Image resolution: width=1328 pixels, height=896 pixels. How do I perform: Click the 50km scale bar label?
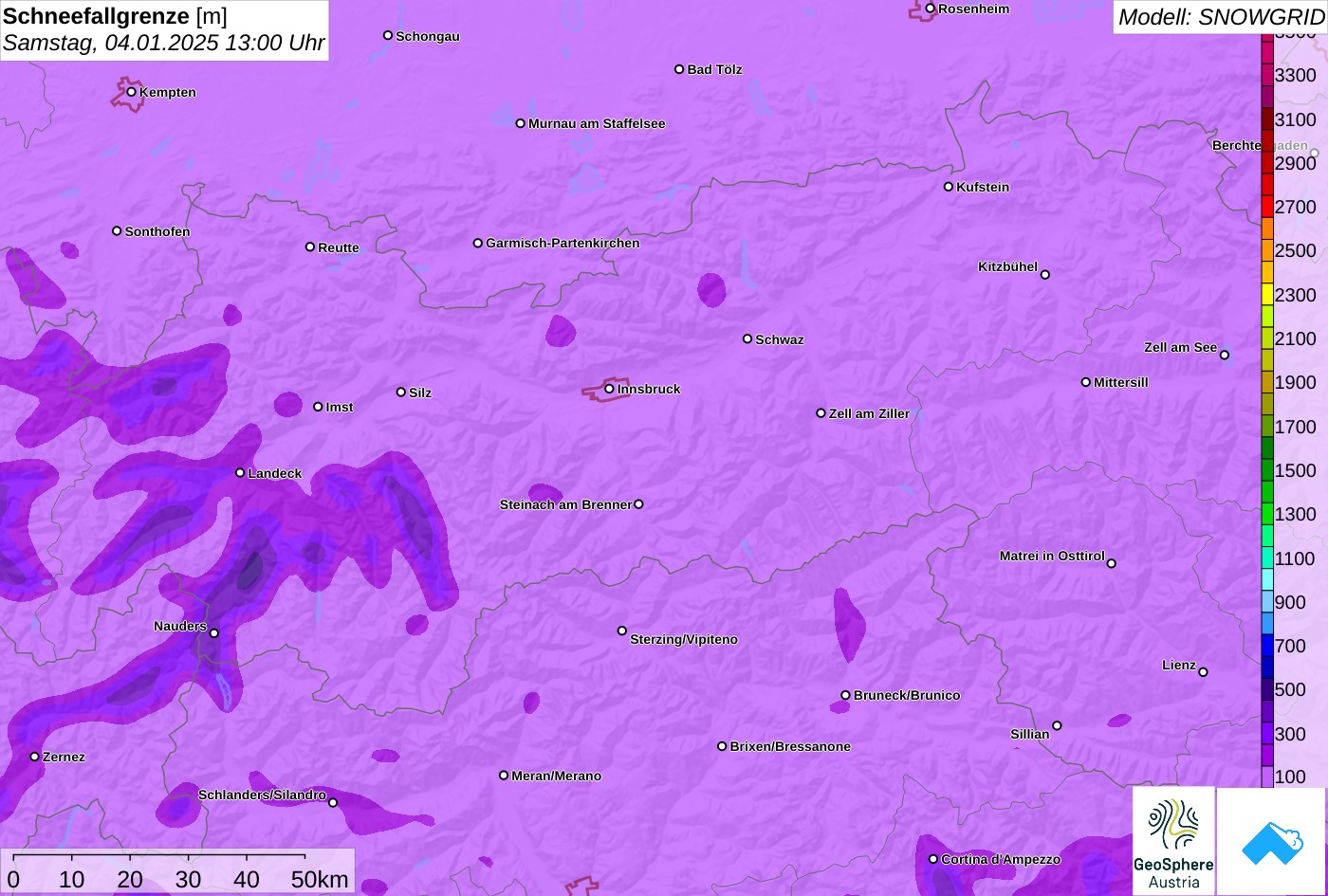[320, 879]
